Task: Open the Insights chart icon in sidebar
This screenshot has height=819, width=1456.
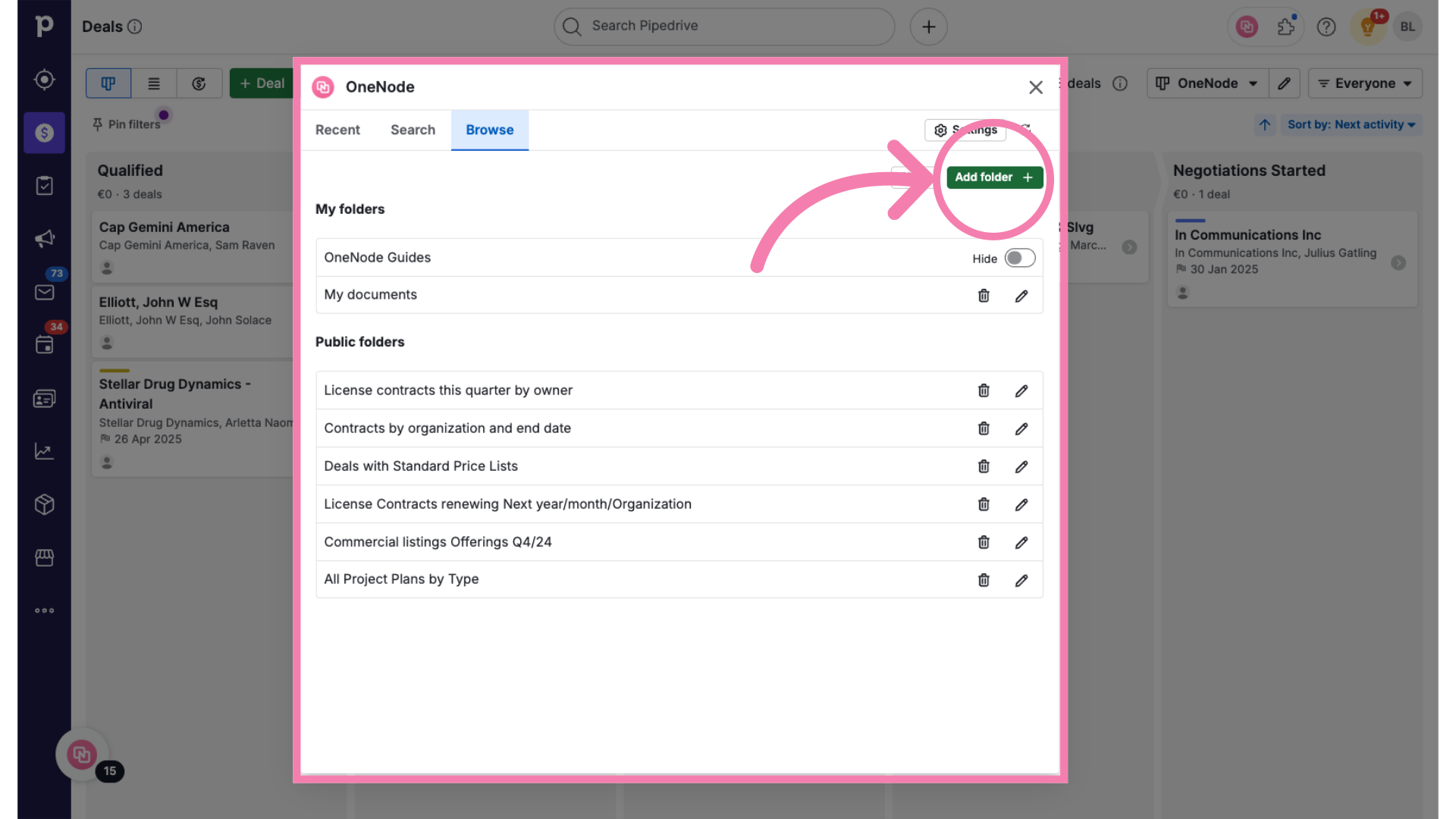Action: [x=44, y=451]
